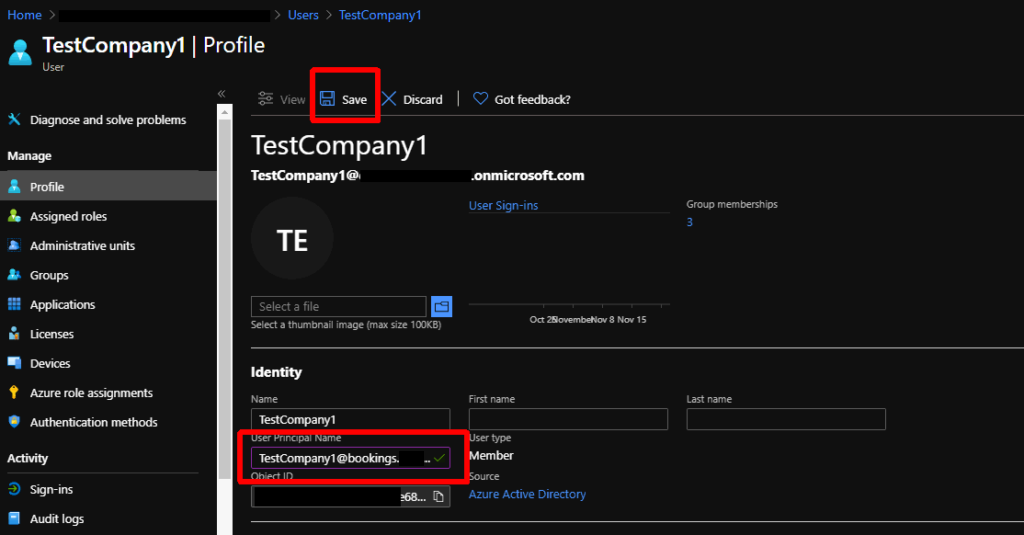The width and height of the screenshot is (1024, 535).
Task: Click the Licenses icon
Action: (14, 333)
